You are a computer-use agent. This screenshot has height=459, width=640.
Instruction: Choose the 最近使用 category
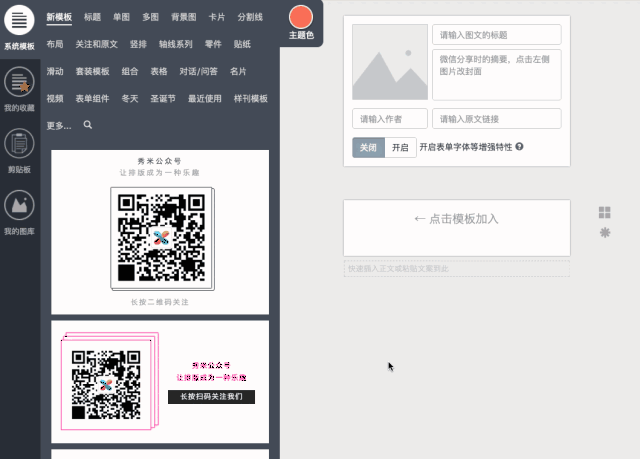204,98
